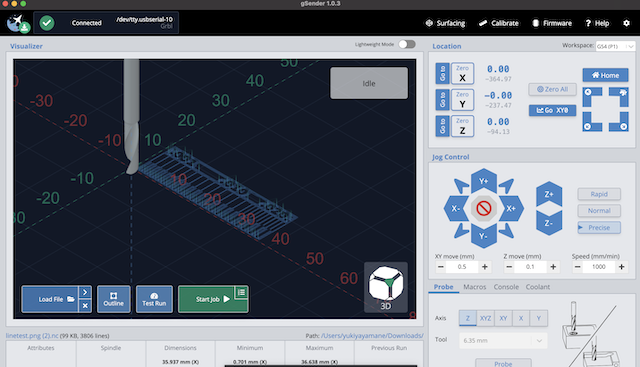640x367 pixels.
Task: Select Precise jog preset
Action: (599, 227)
